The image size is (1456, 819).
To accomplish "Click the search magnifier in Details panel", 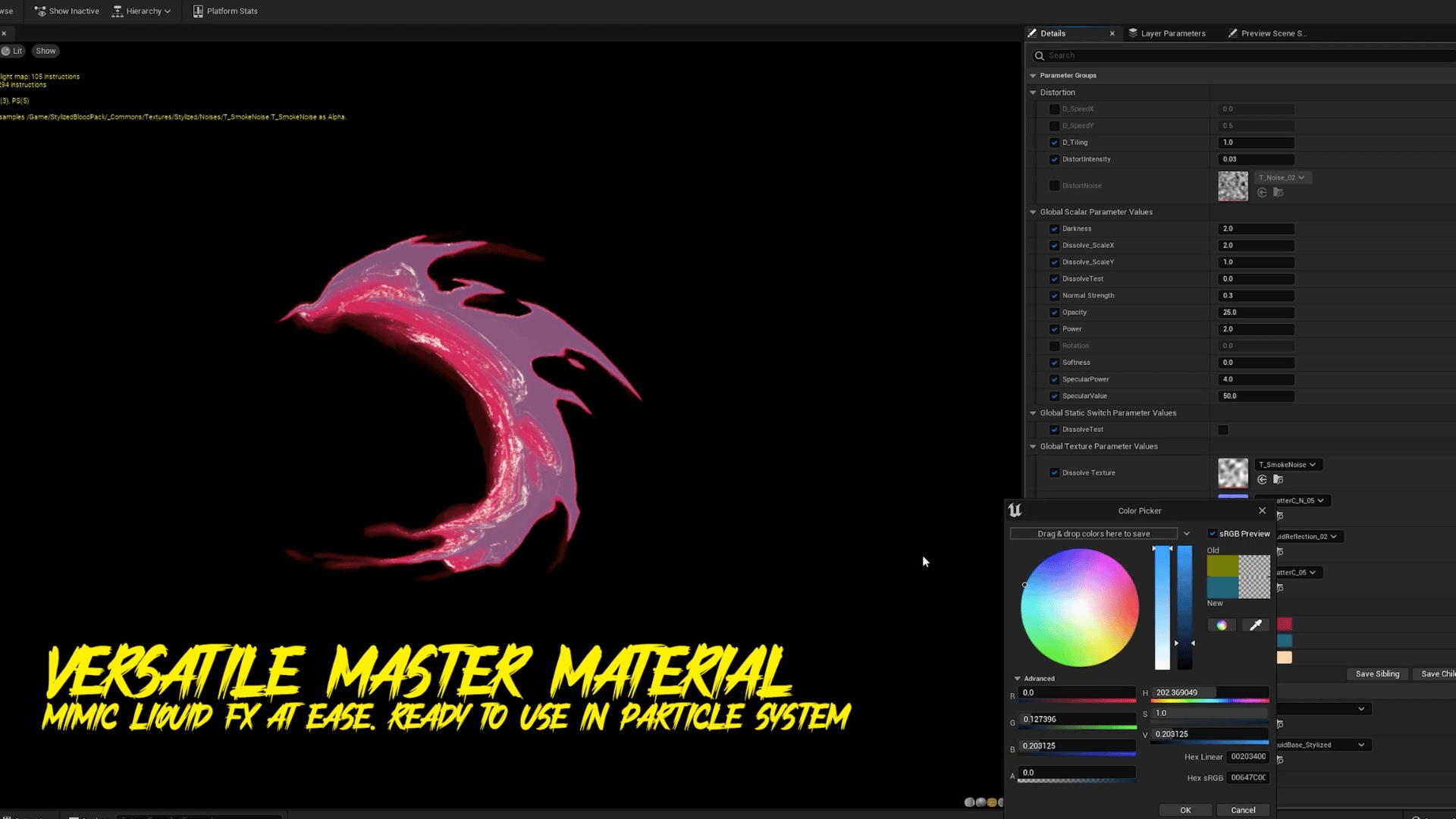I will point(1040,55).
